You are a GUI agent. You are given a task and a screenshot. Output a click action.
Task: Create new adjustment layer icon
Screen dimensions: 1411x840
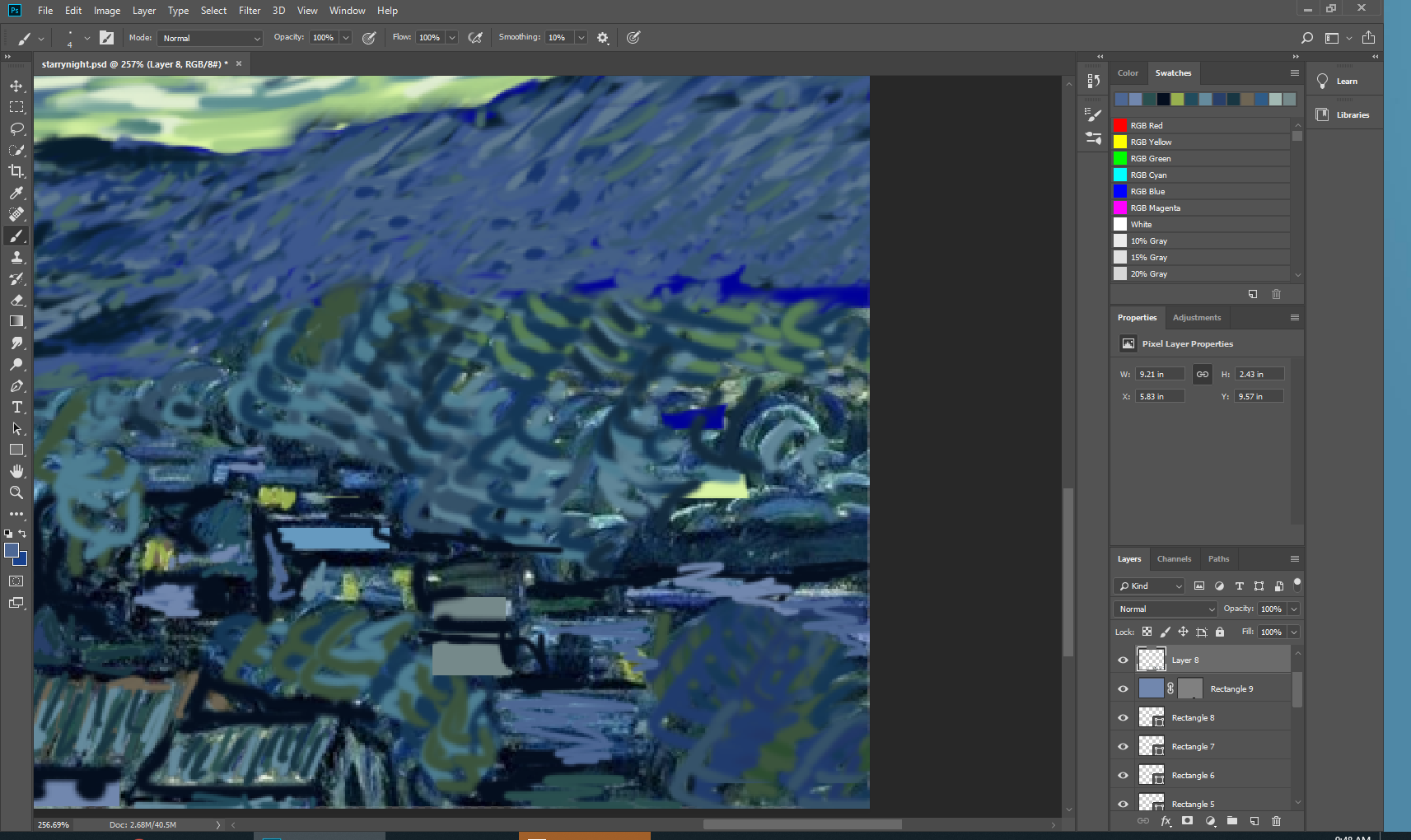[1210, 821]
